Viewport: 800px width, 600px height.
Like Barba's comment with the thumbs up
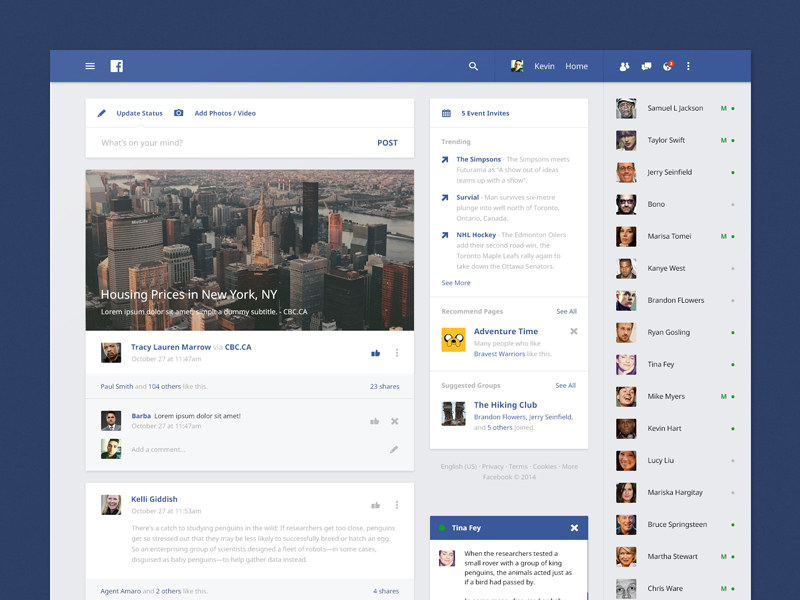click(x=373, y=422)
